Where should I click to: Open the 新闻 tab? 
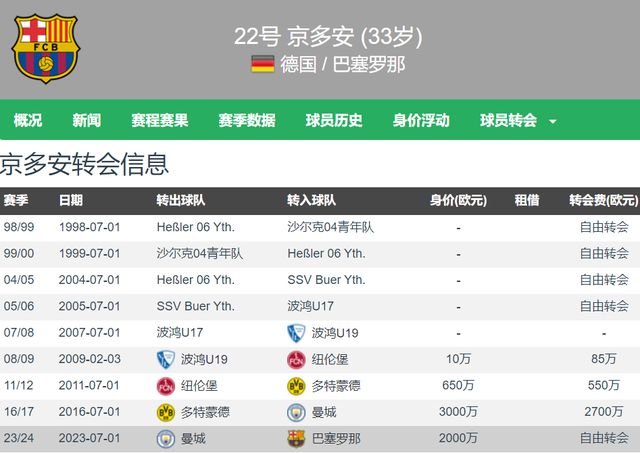click(87, 120)
